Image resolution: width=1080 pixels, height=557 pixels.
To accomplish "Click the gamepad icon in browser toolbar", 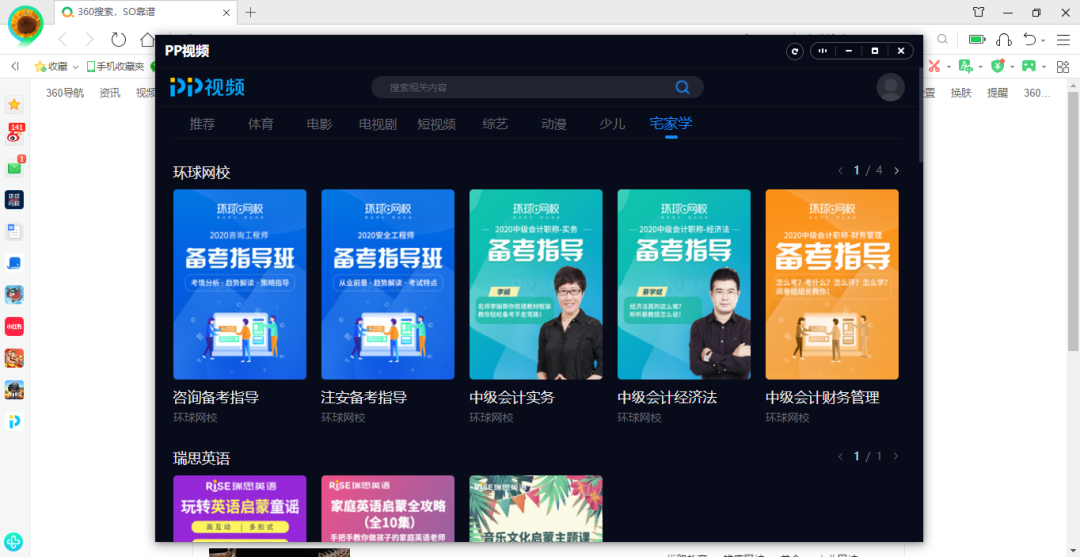I will (x=1028, y=66).
